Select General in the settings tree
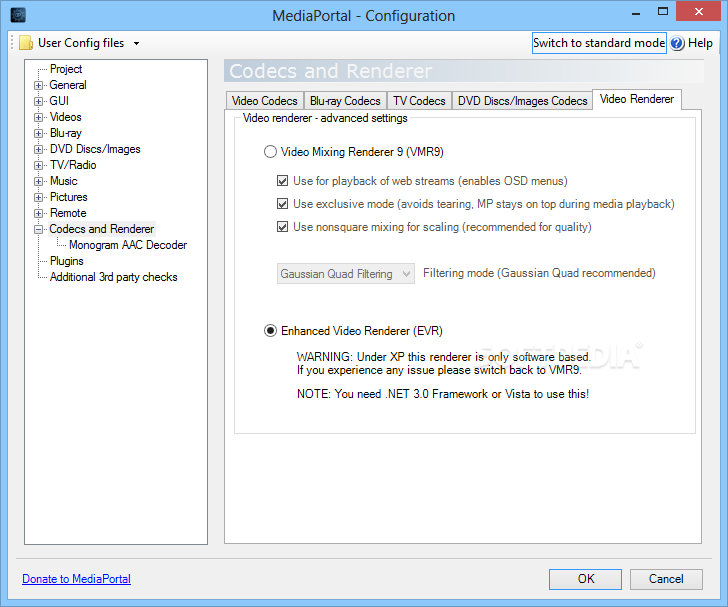 point(68,85)
